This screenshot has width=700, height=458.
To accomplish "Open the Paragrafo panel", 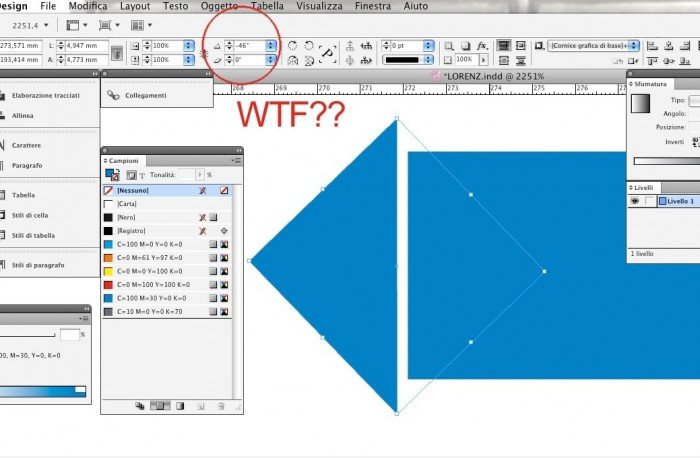I will (27, 166).
